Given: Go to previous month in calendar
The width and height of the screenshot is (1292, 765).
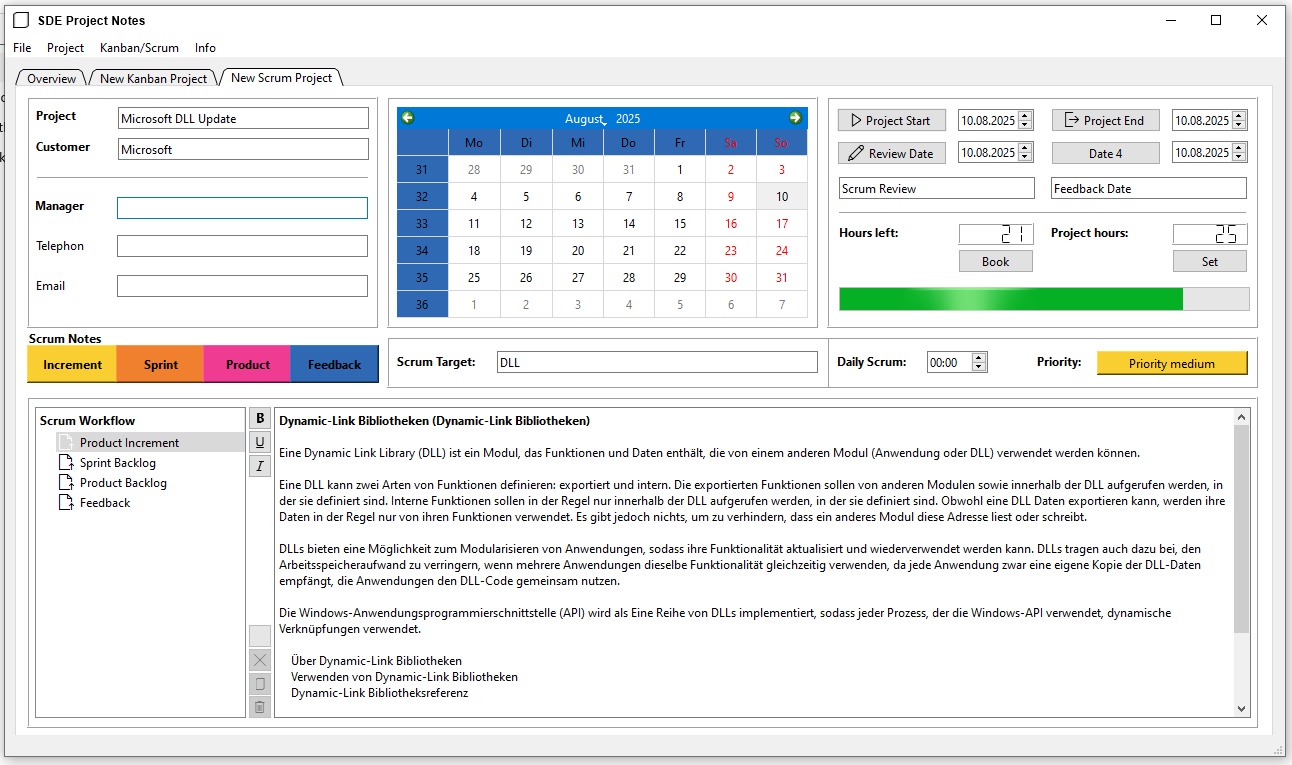Looking at the screenshot, I should [408, 118].
